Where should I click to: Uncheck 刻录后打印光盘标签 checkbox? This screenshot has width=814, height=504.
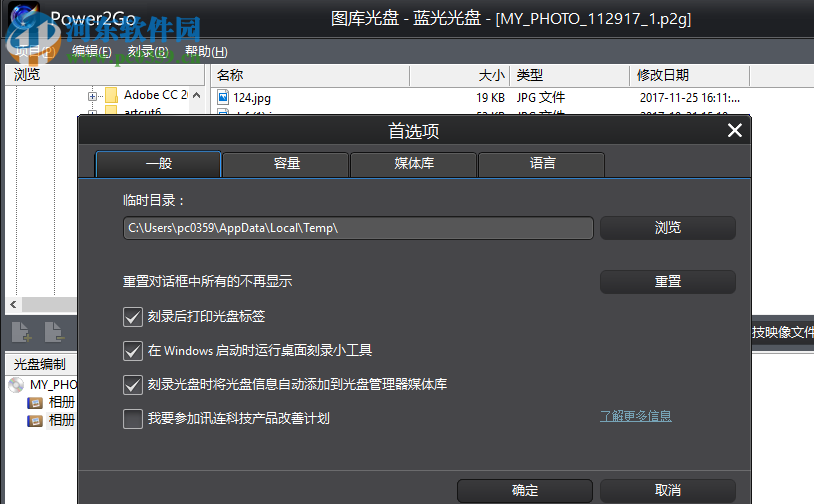point(133,317)
